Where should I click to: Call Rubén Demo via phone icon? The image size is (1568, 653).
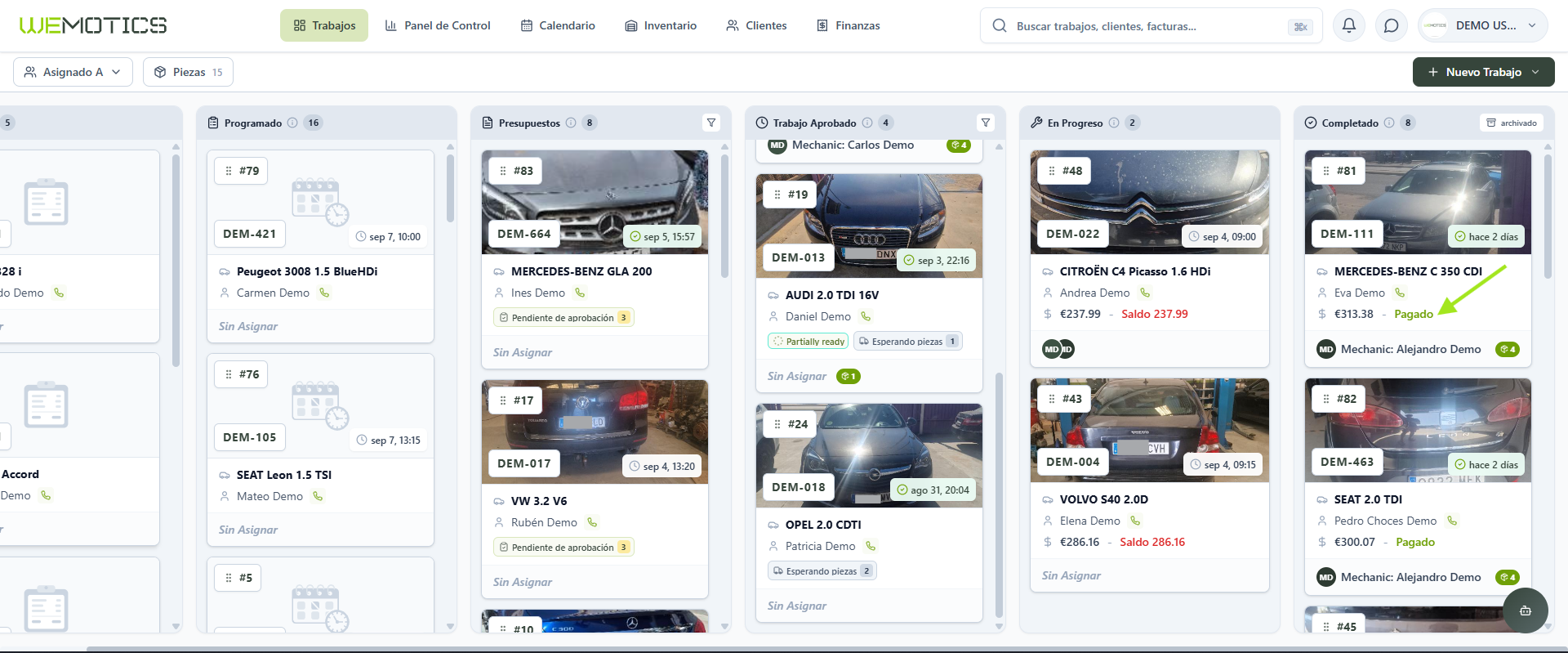coord(592,522)
